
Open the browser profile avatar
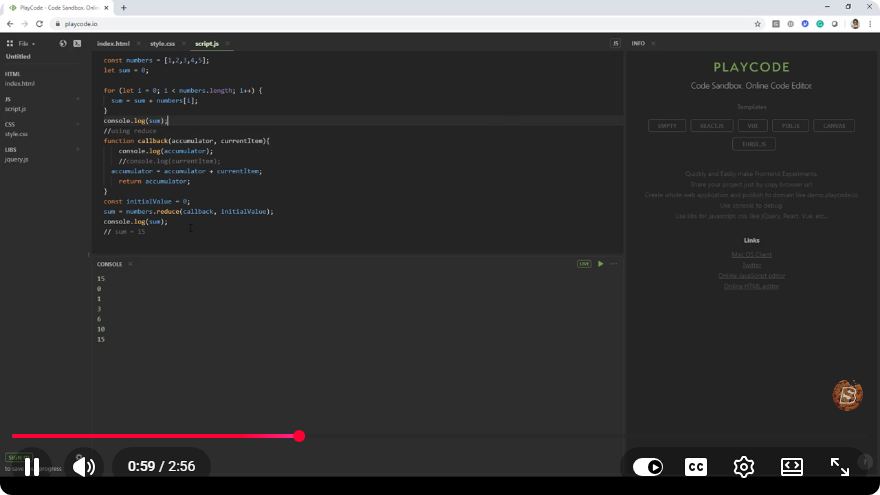point(855,24)
